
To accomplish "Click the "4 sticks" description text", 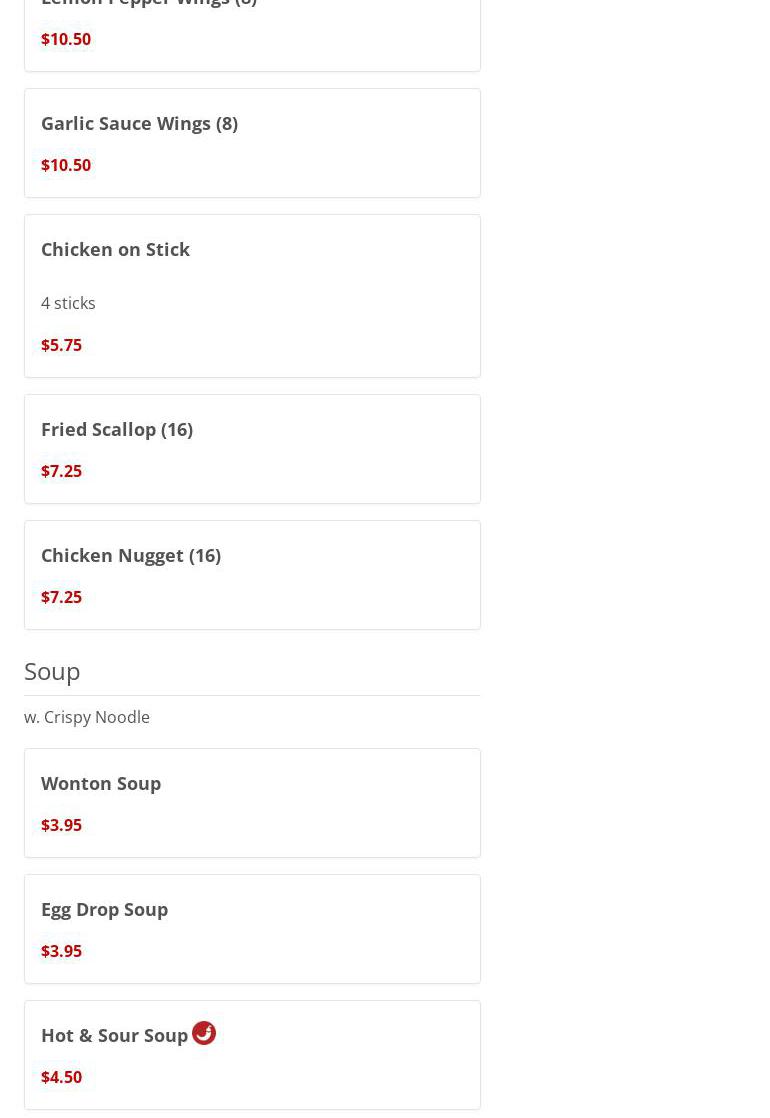I will [68, 303].
